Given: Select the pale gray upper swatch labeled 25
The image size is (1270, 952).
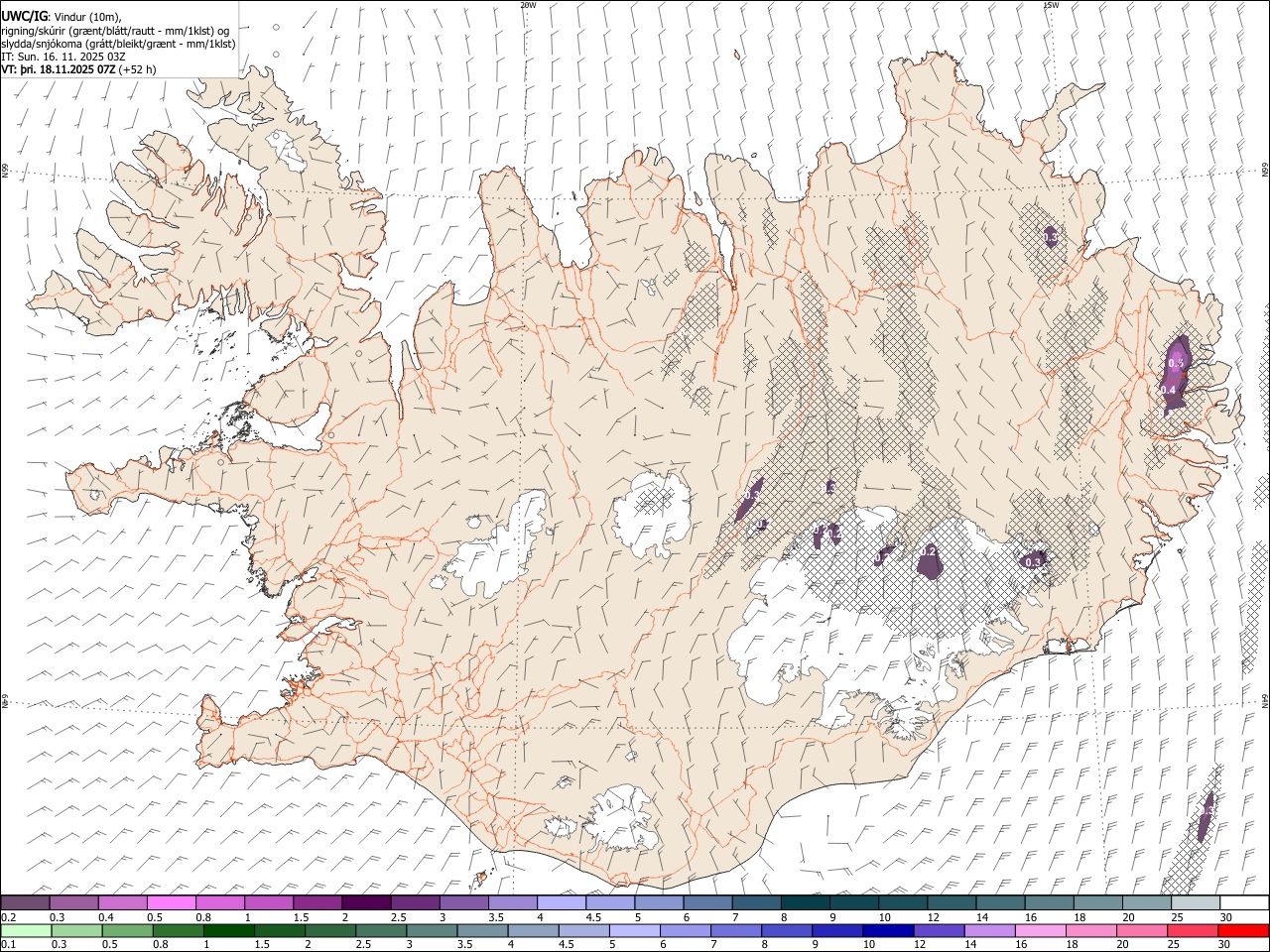Looking at the screenshot, I should pyautogui.click(x=1197, y=903).
